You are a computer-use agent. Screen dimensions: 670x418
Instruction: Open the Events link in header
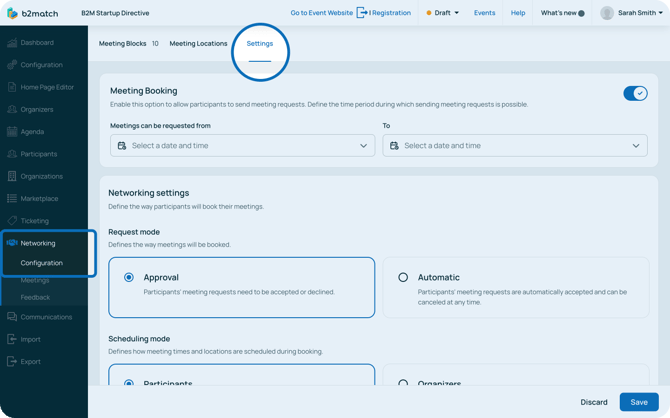click(484, 13)
